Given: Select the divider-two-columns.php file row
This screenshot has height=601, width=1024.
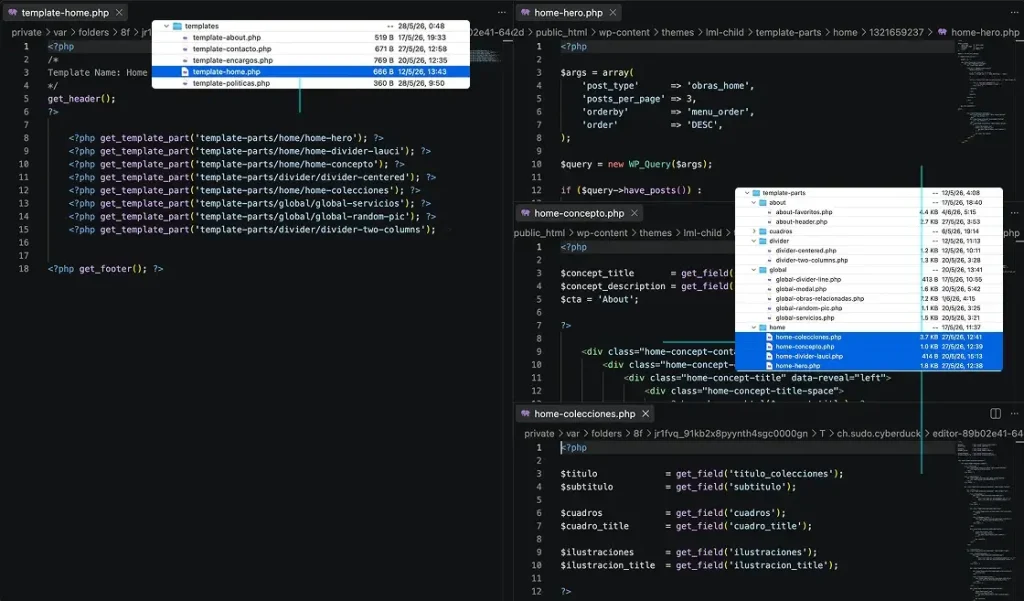Looking at the screenshot, I should click(869, 260).
